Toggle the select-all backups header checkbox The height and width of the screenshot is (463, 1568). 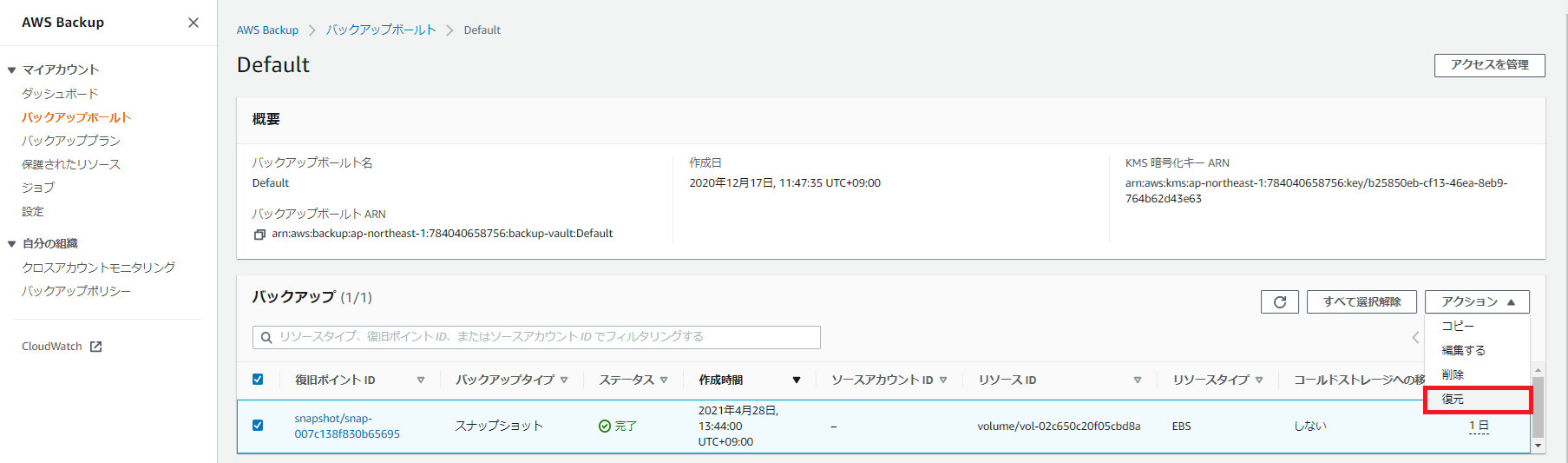[x=258, y=380]
